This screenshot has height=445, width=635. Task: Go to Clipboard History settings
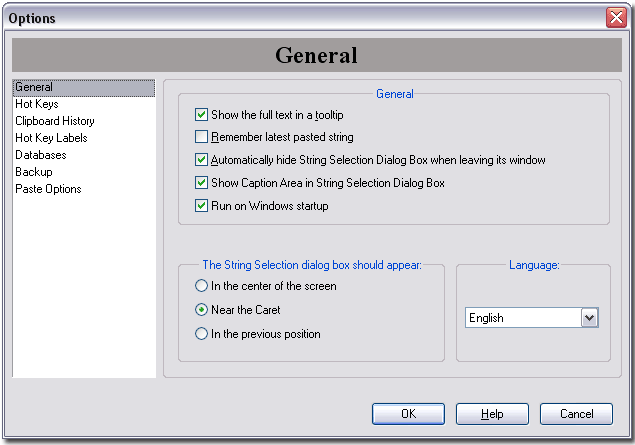click(x=84, y=121)
